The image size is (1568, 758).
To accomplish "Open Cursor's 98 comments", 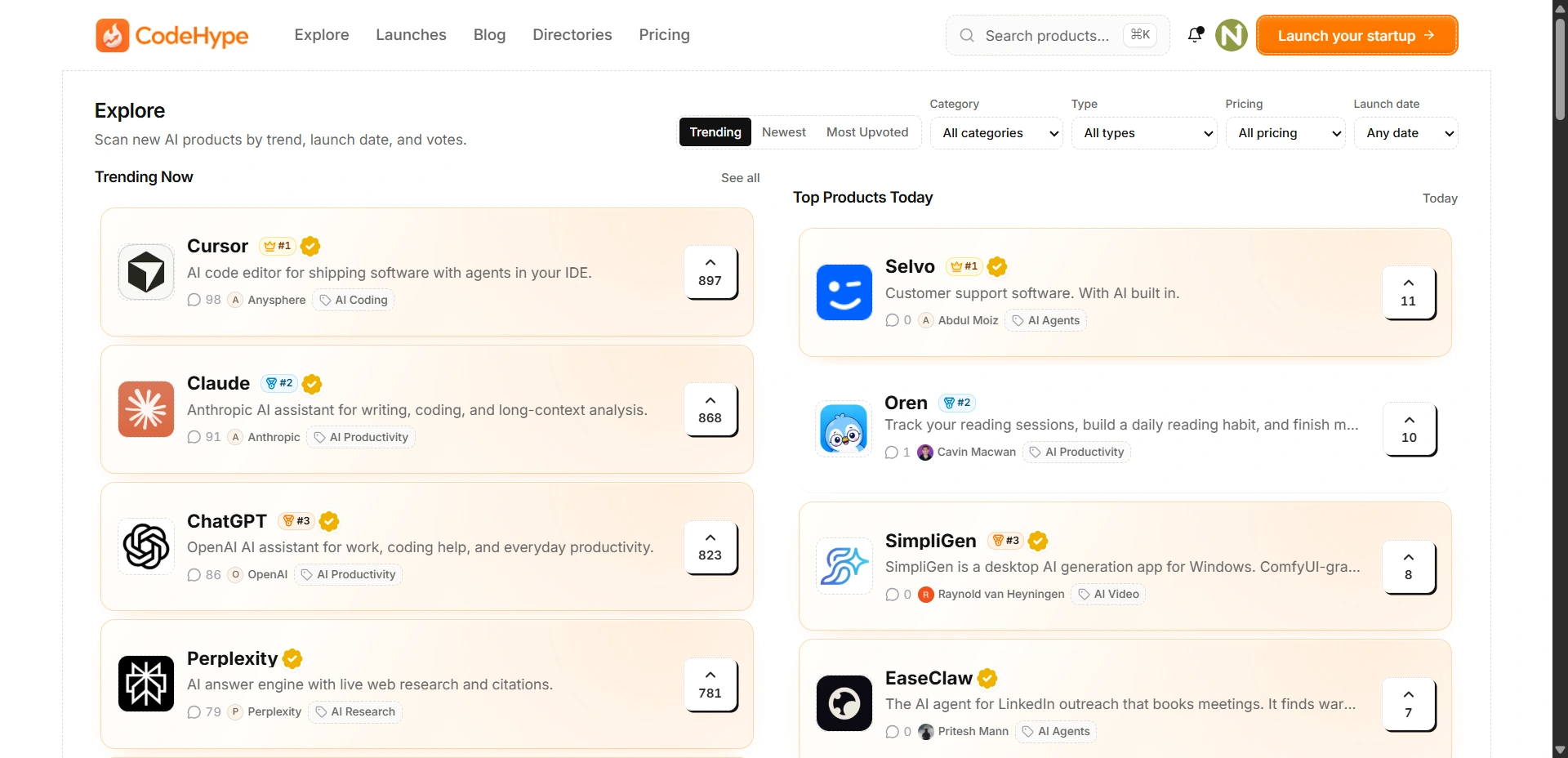I will pos(204,300).
